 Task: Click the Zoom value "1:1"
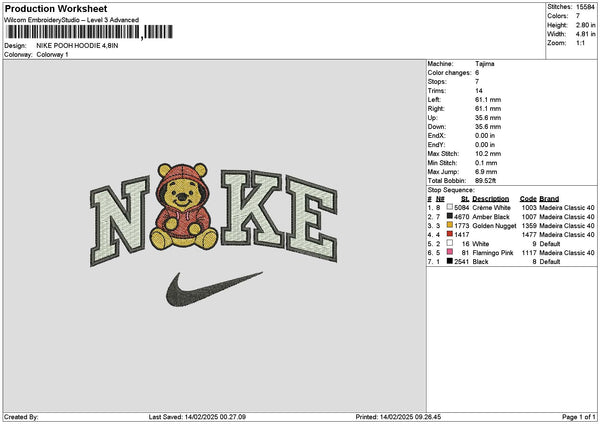(580, 43)
